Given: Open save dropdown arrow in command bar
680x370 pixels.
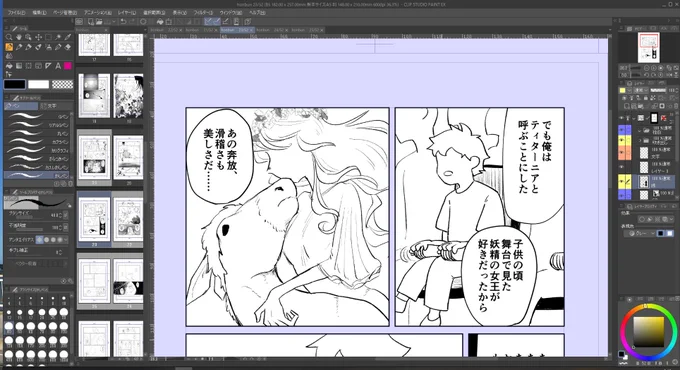Looking at the screenshot, I should (114, 21).
